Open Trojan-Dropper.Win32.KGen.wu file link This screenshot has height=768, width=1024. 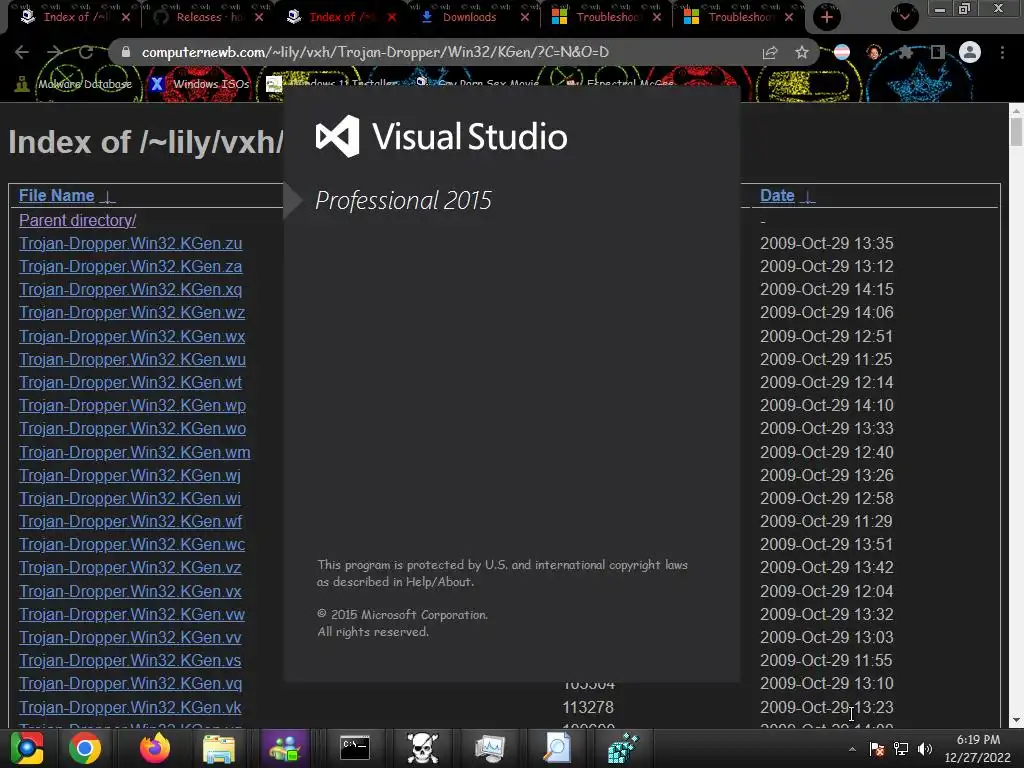tap(133, 359)
